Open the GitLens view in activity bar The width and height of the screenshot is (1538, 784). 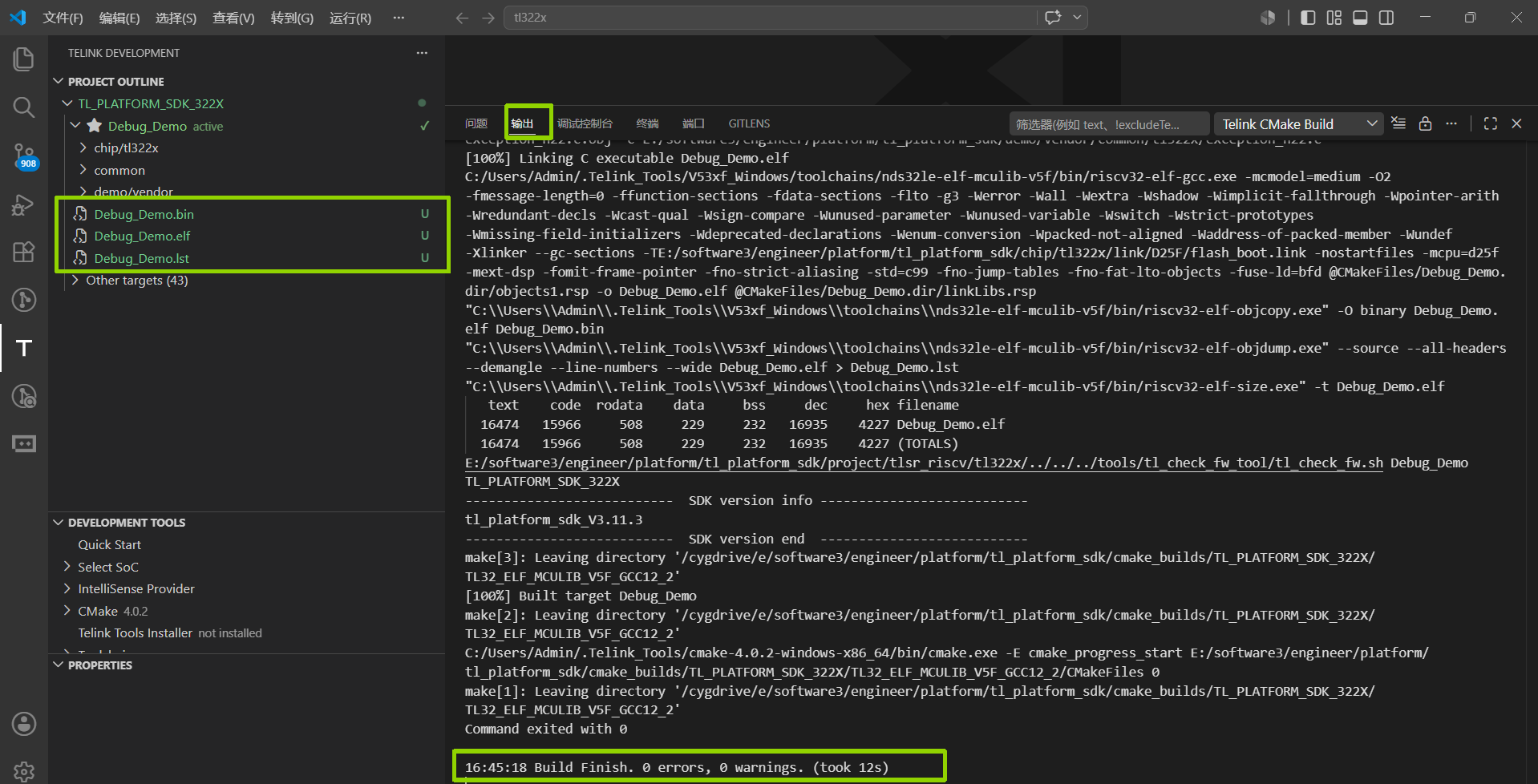click(x=24, y=300)
